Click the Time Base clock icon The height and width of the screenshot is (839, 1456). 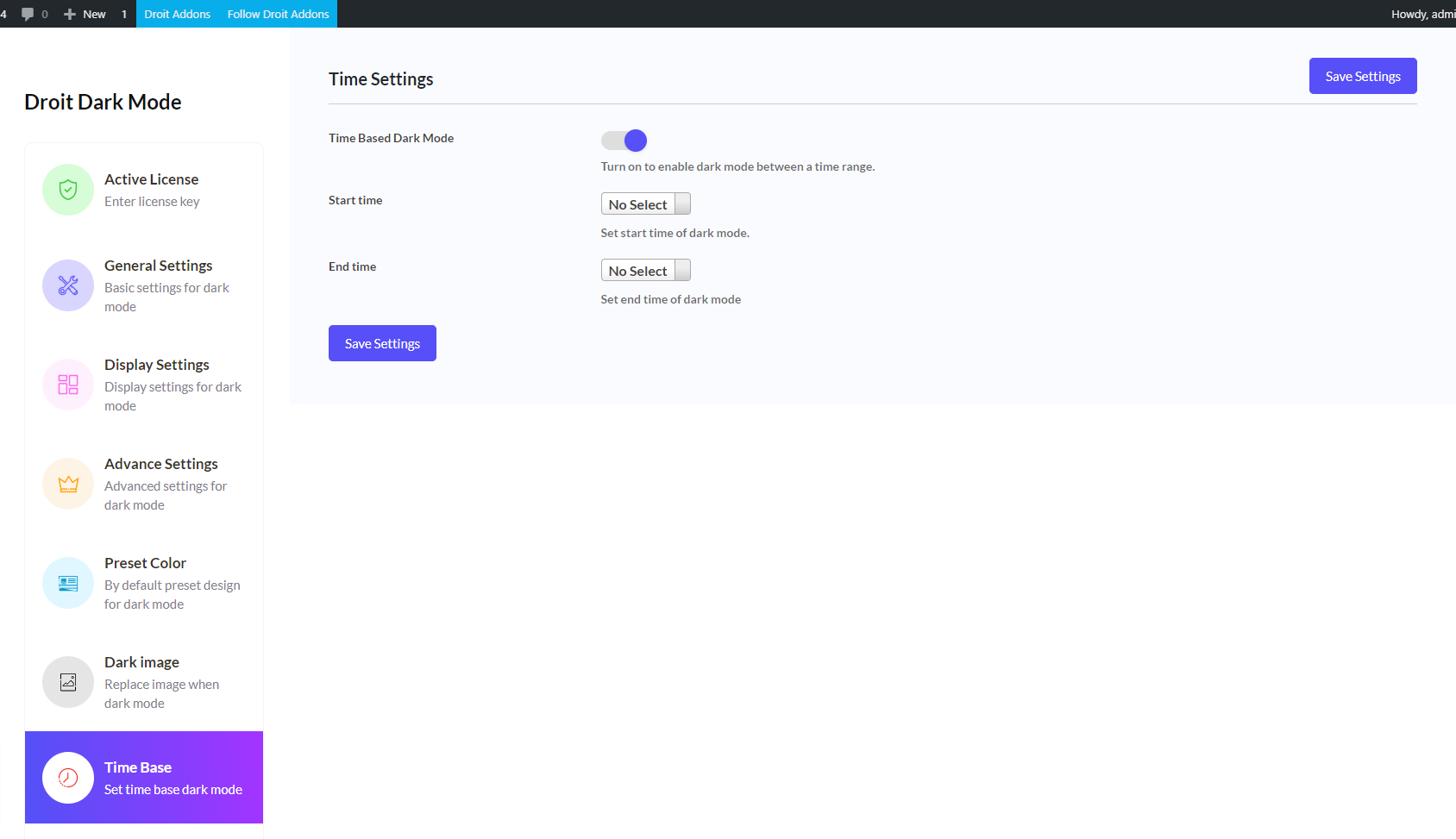click(x=68, y=778)
